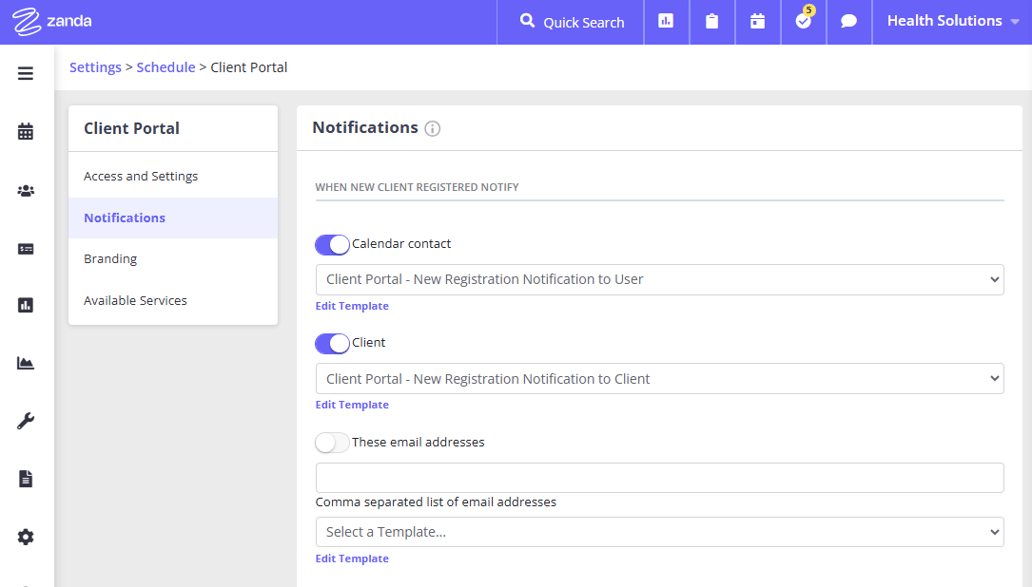Open the tasks icon showing 5 notifications
1032x587 pixels.
pyautogui.click(x=803, y=21)
